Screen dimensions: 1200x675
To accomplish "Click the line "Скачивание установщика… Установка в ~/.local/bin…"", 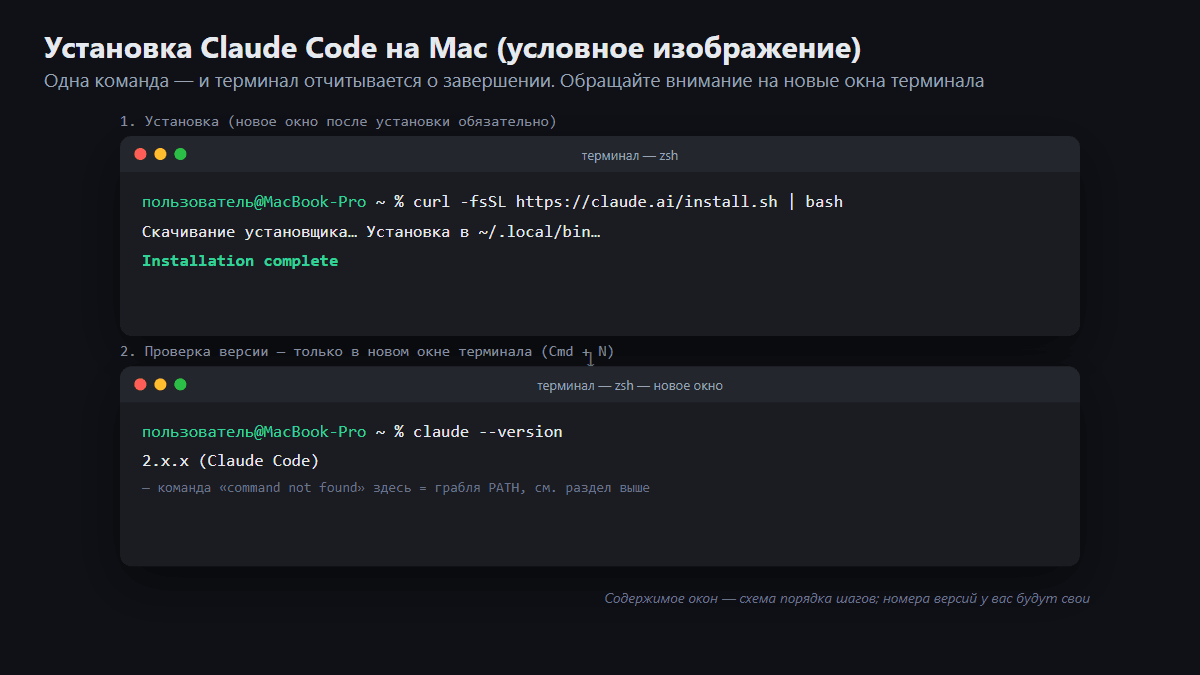I will [x=371, y=232].
